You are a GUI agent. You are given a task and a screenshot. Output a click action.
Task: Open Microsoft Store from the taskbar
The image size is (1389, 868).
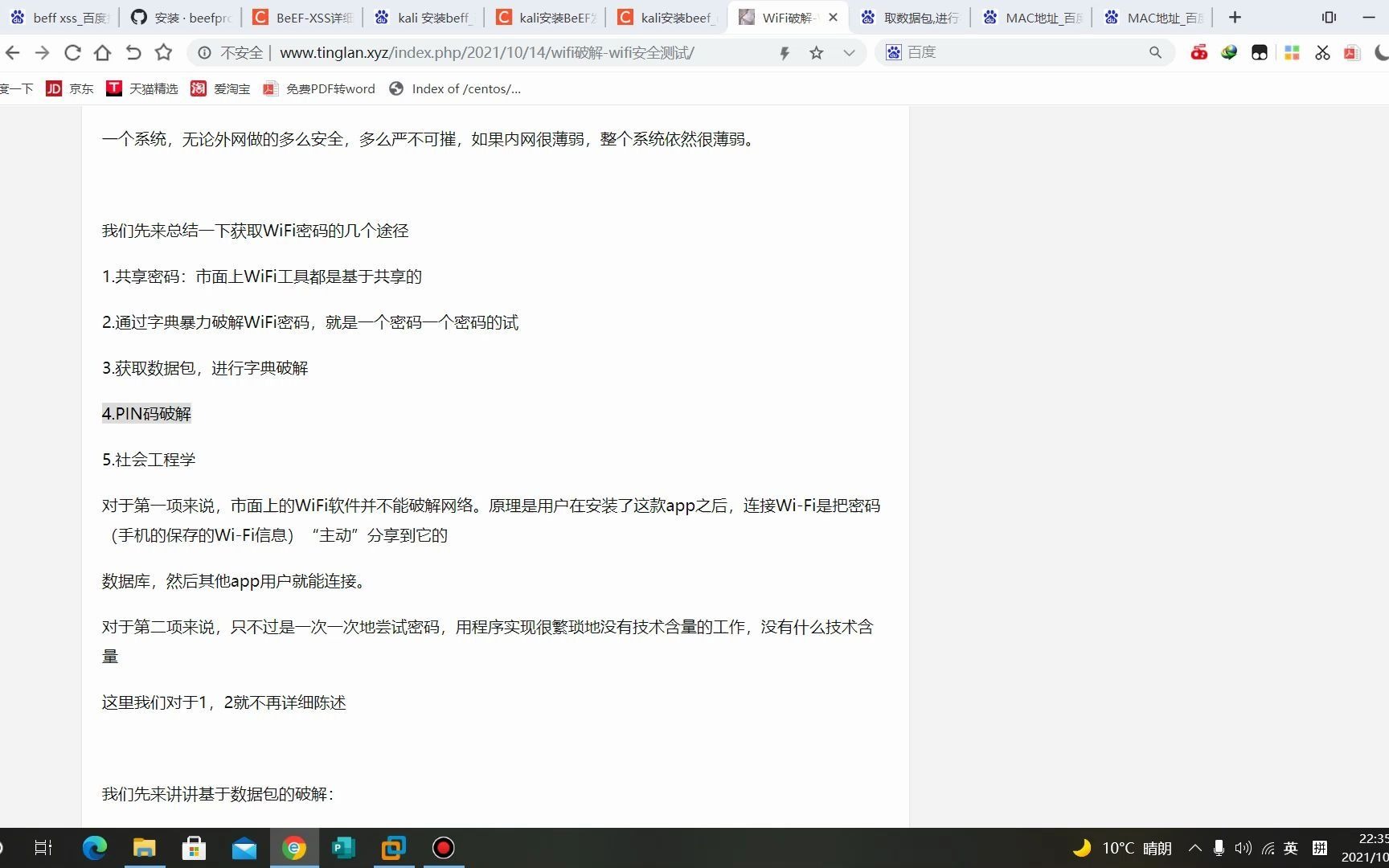pos(194,848)
